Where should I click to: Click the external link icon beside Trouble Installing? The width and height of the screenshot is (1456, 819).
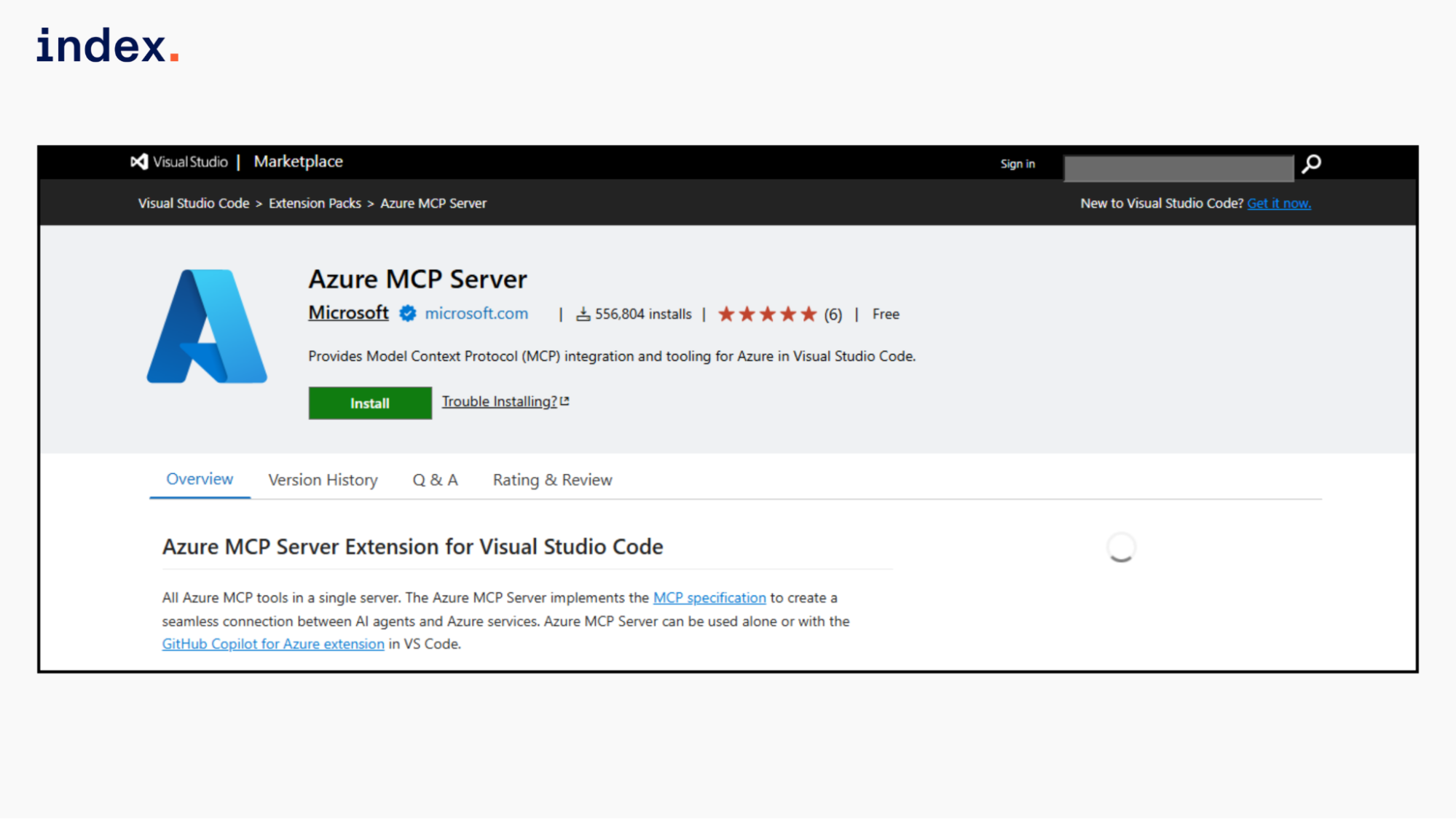(x=564, y=401)
